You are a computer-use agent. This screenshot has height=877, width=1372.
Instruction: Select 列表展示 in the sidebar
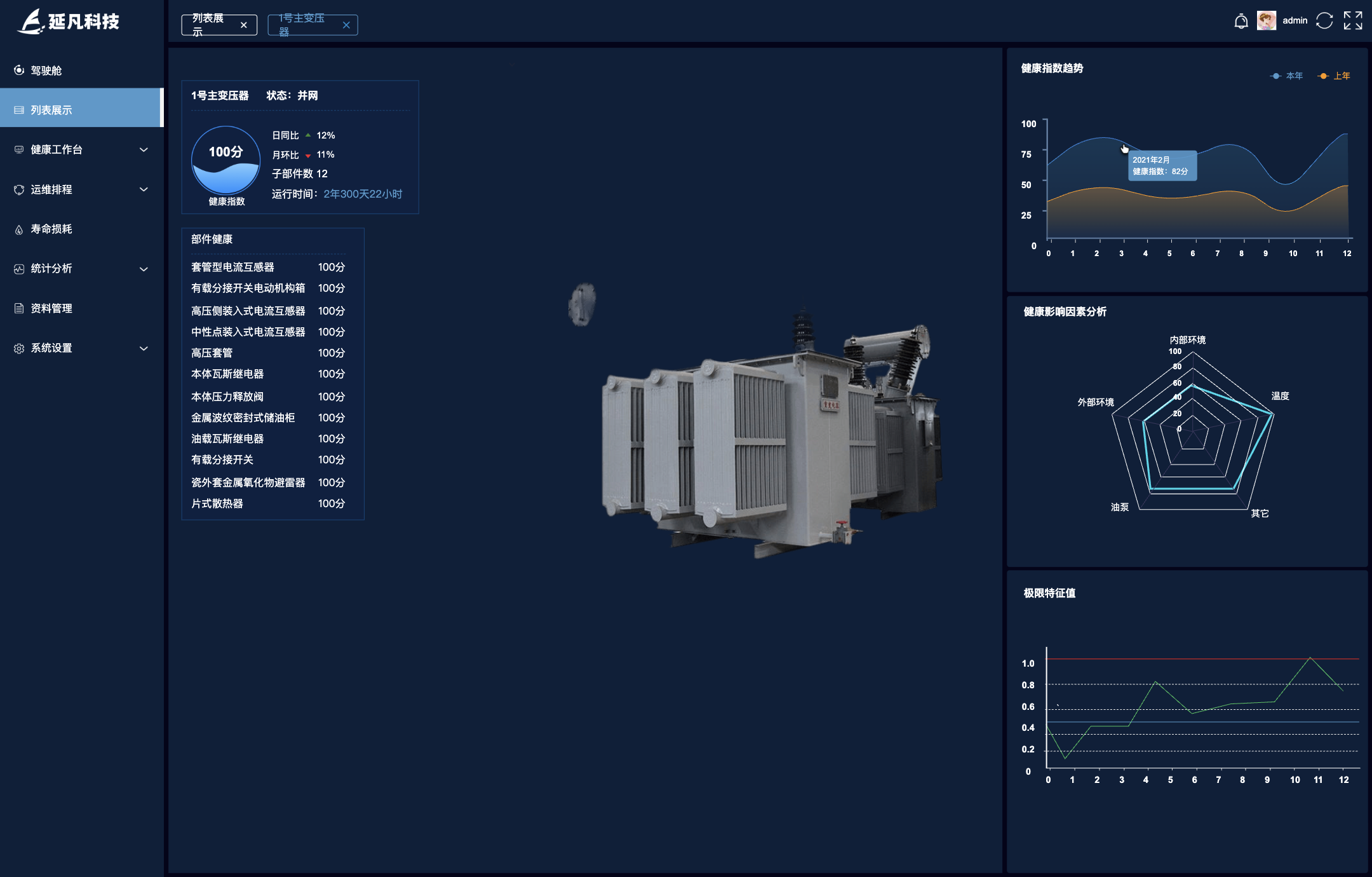pyautogui.click(x=51, y=111)
